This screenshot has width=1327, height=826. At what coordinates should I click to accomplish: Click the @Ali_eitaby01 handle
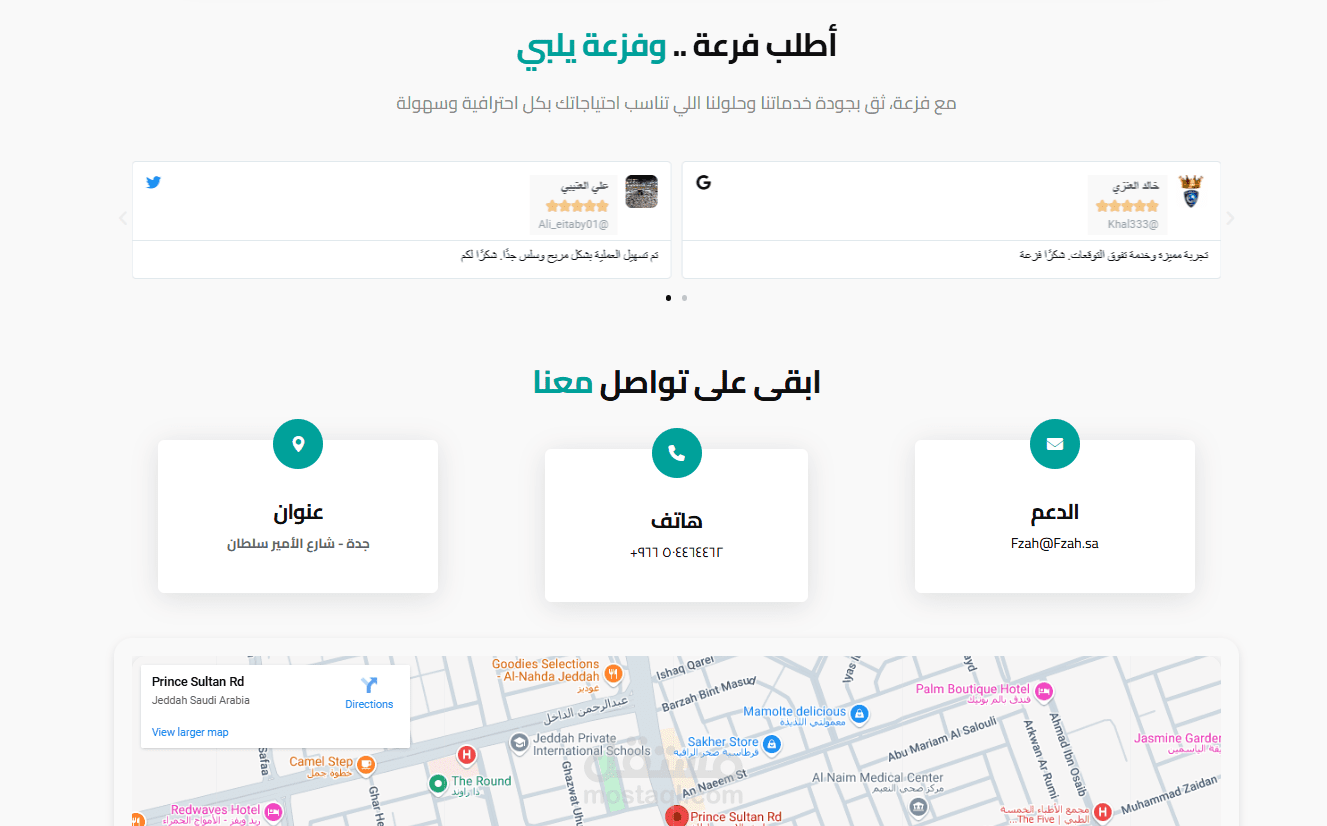[573, 224]
